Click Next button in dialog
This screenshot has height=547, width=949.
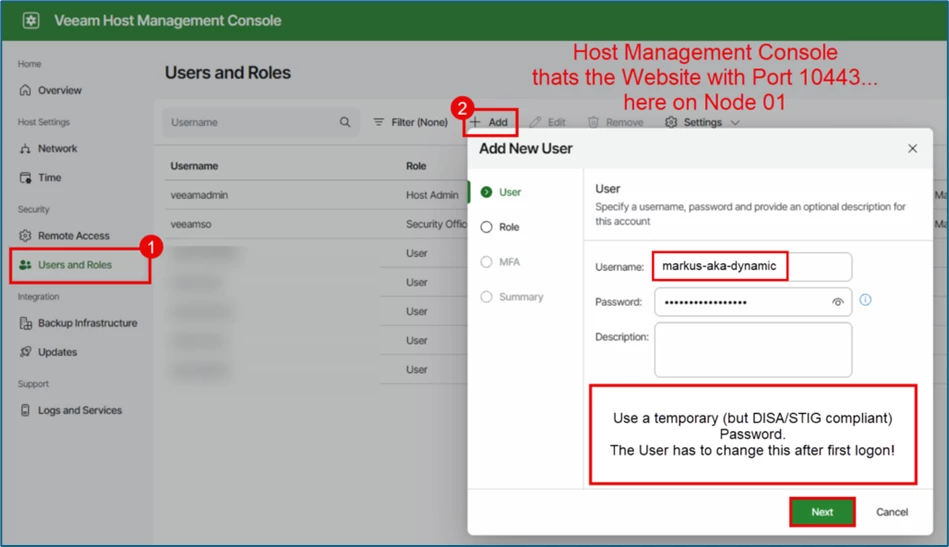822,512
